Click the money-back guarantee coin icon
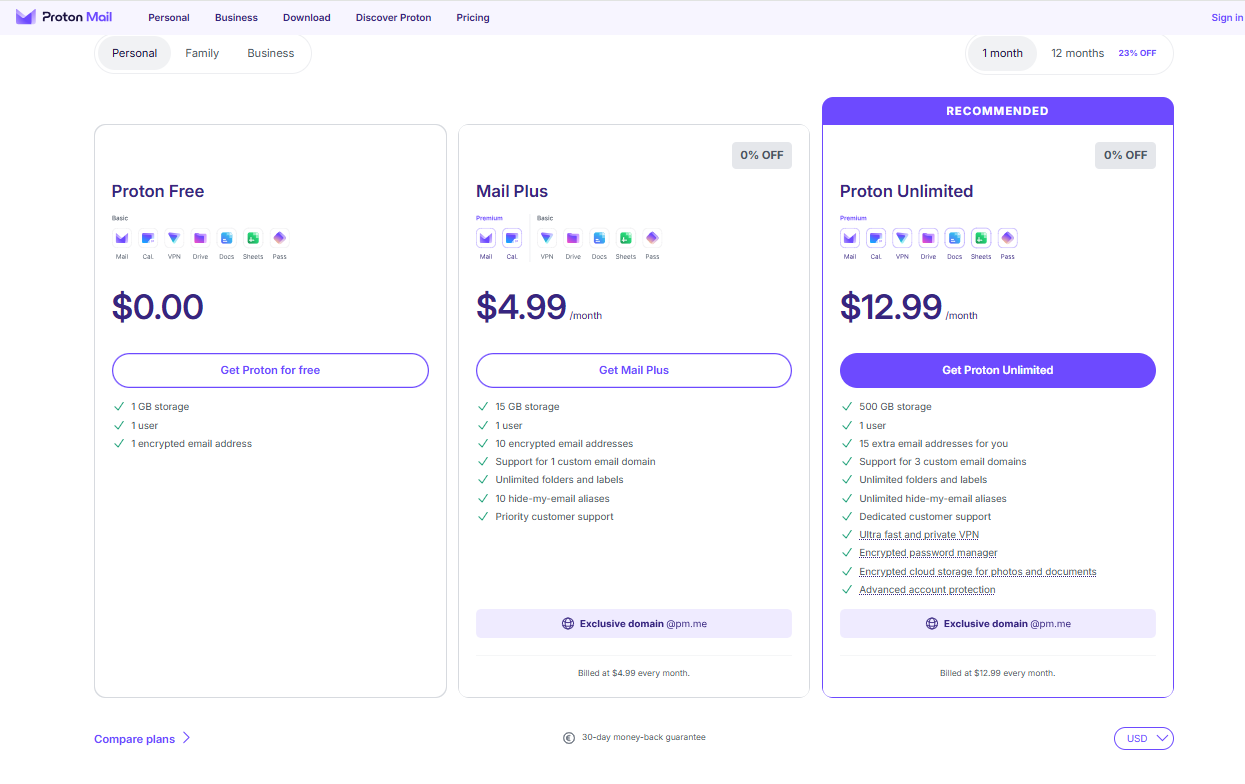The image size is (1245, 784). click(x=569, y=738)
